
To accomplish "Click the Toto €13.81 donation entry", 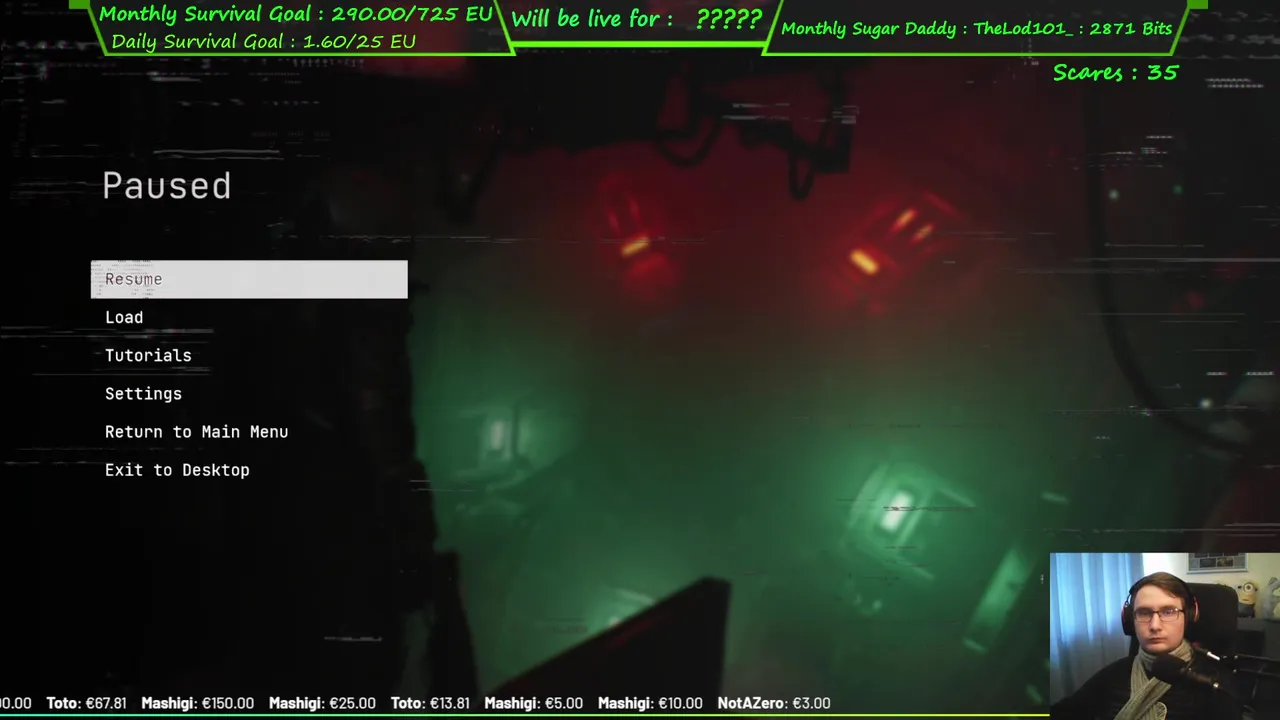I will (x=430, y=703).
